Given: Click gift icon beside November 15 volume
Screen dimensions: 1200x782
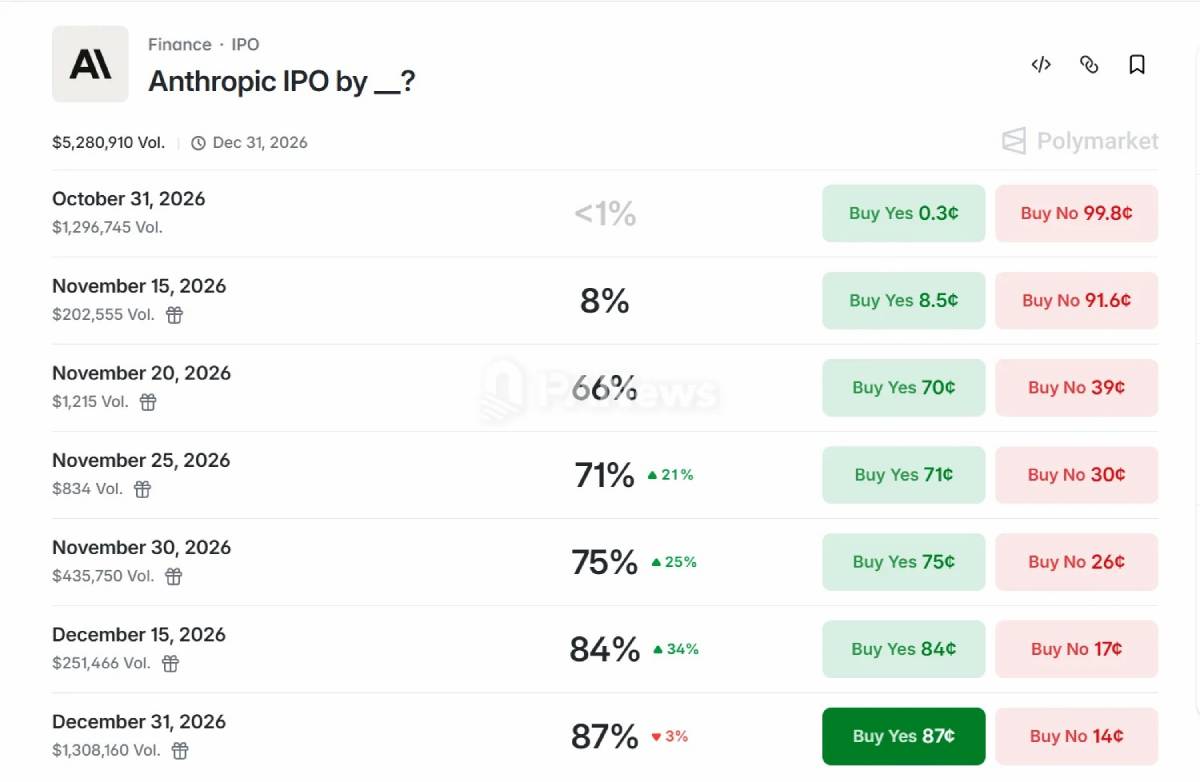Looking at the screenshot, I should coord(174,315).
